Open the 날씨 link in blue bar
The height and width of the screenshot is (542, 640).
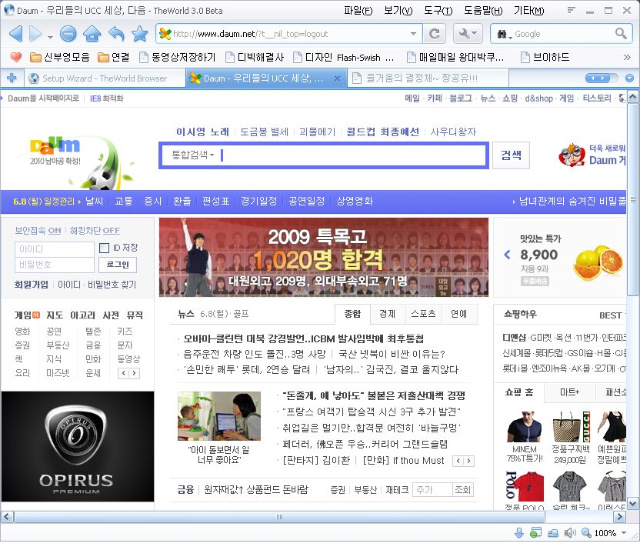pyautogui.click(x=94, y=201)
